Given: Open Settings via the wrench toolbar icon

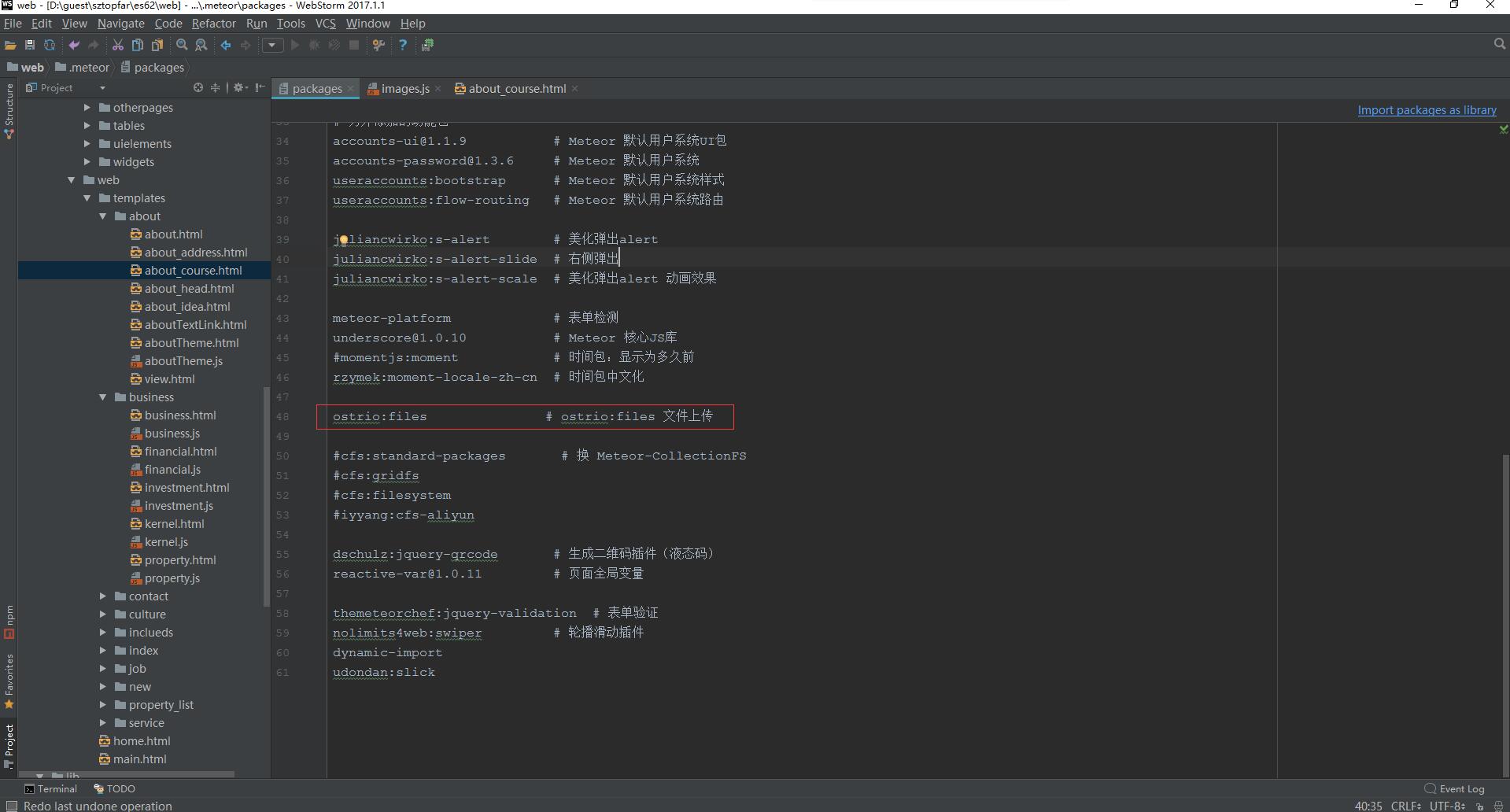Looking at the screenshot, I should point(378,45).
